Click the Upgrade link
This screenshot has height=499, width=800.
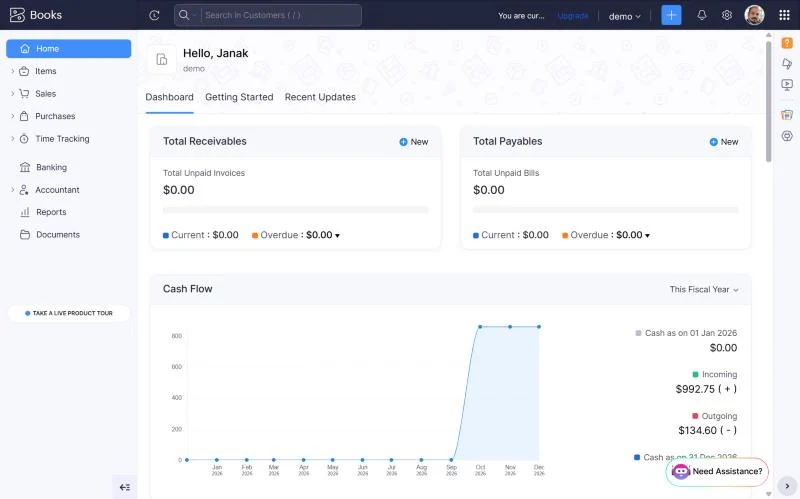click(572, 16)
